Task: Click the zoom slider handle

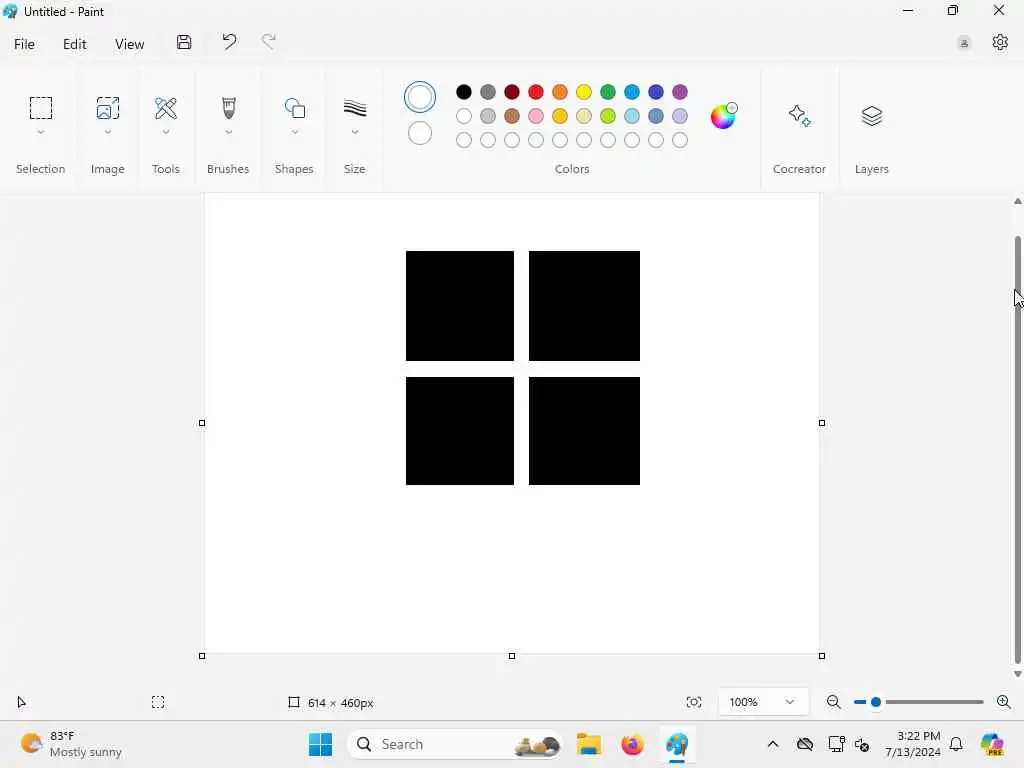Action: tap(876, 702)
